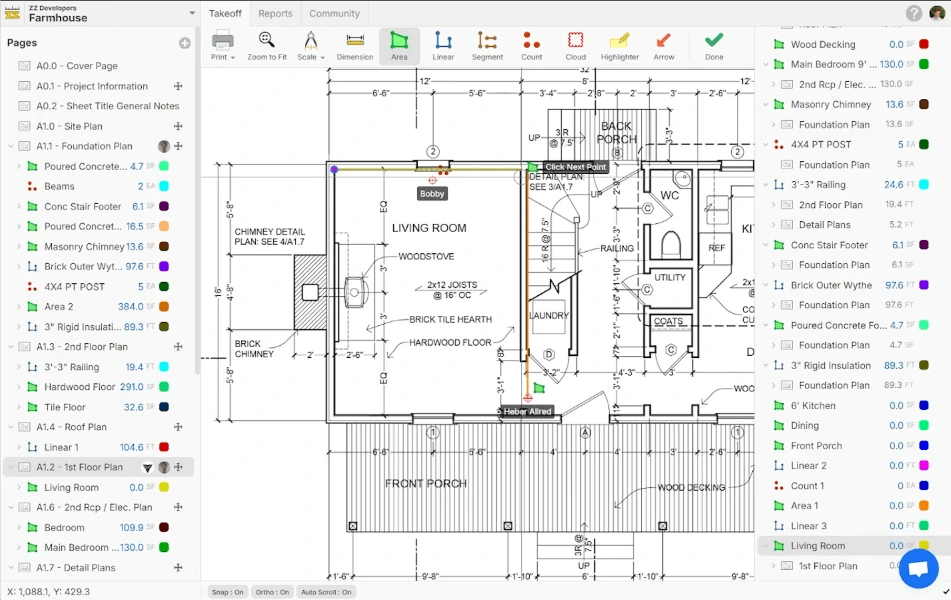The height and width of the screenshot is (600, 951).
Task: Switch to Reports tab
Action: (x=275, y=13)
